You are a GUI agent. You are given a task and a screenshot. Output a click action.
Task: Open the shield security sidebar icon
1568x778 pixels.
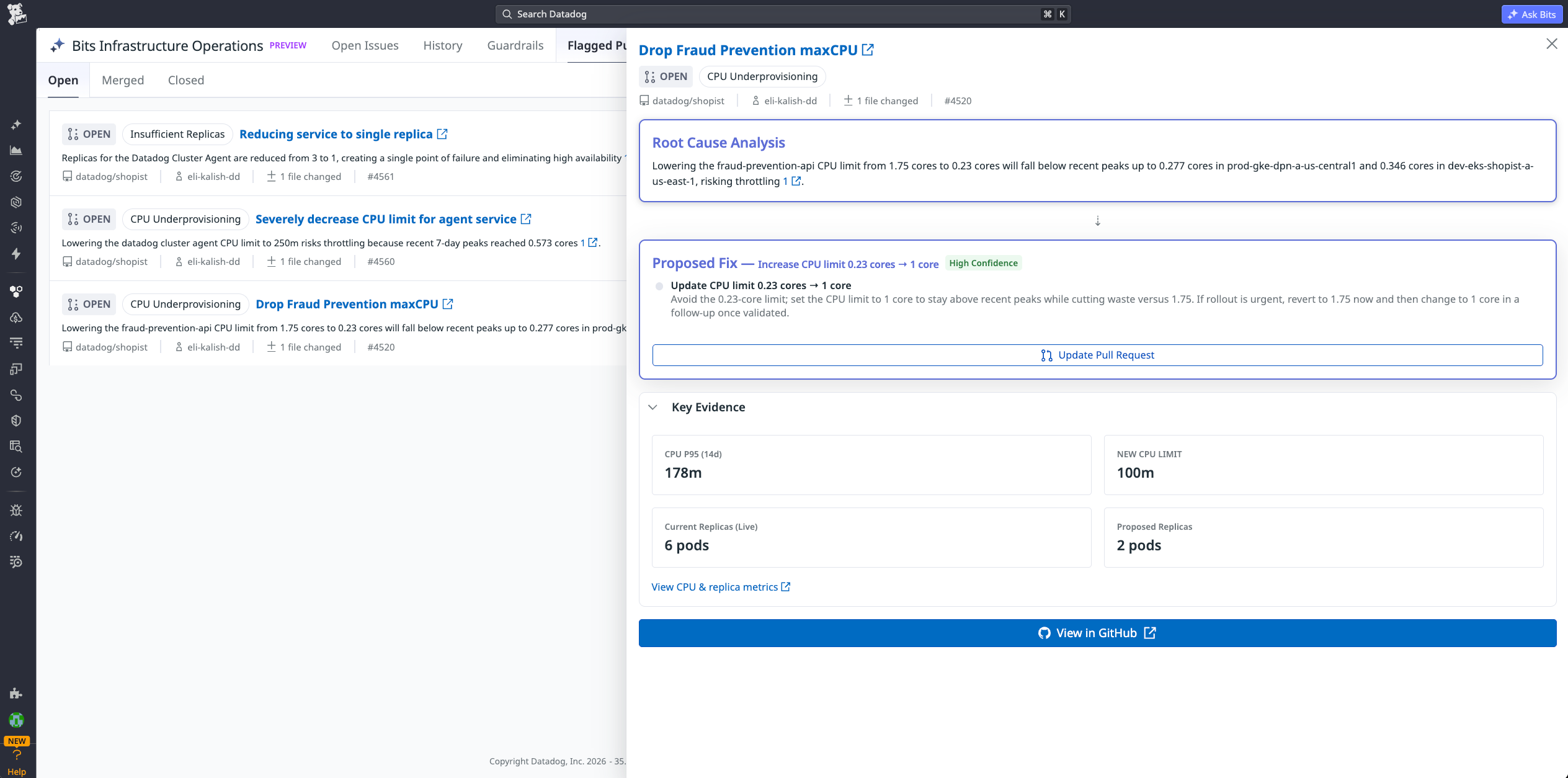coord(17,421)
